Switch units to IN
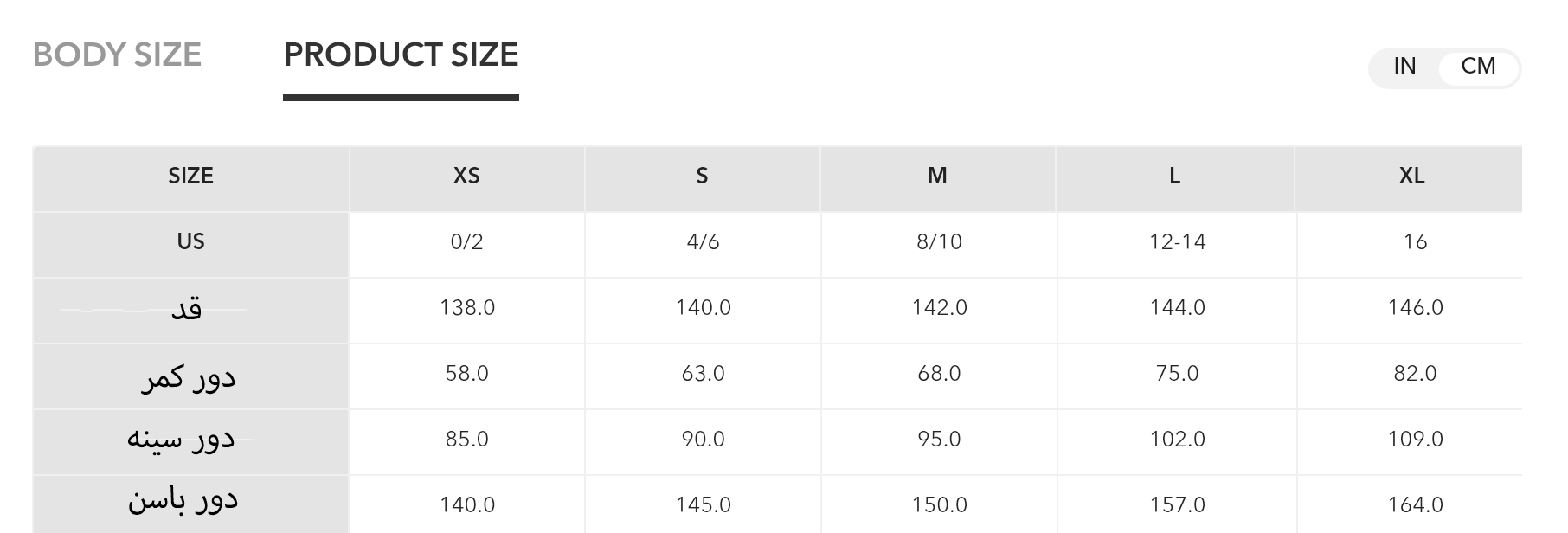 1404,67
